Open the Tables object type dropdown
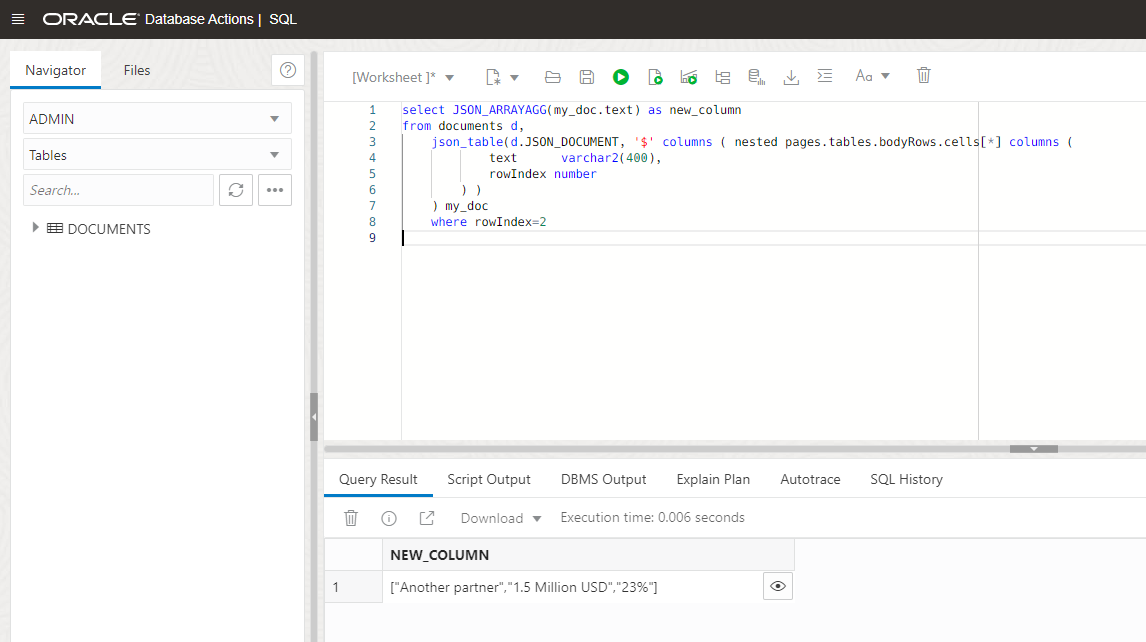 (x=157, y=155)
